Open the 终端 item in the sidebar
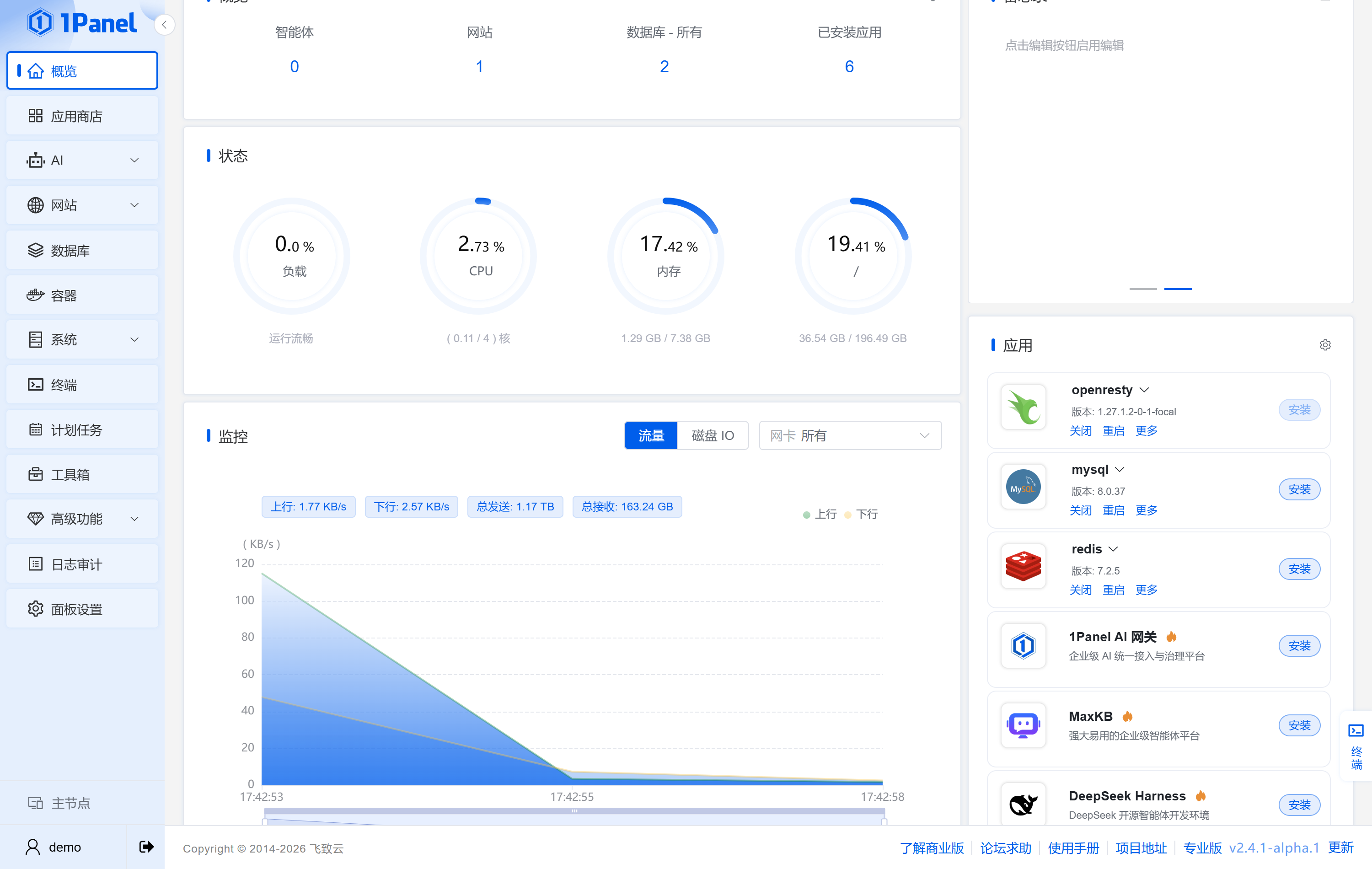The height and width of the screenshot is (869, 1372). 82,385
